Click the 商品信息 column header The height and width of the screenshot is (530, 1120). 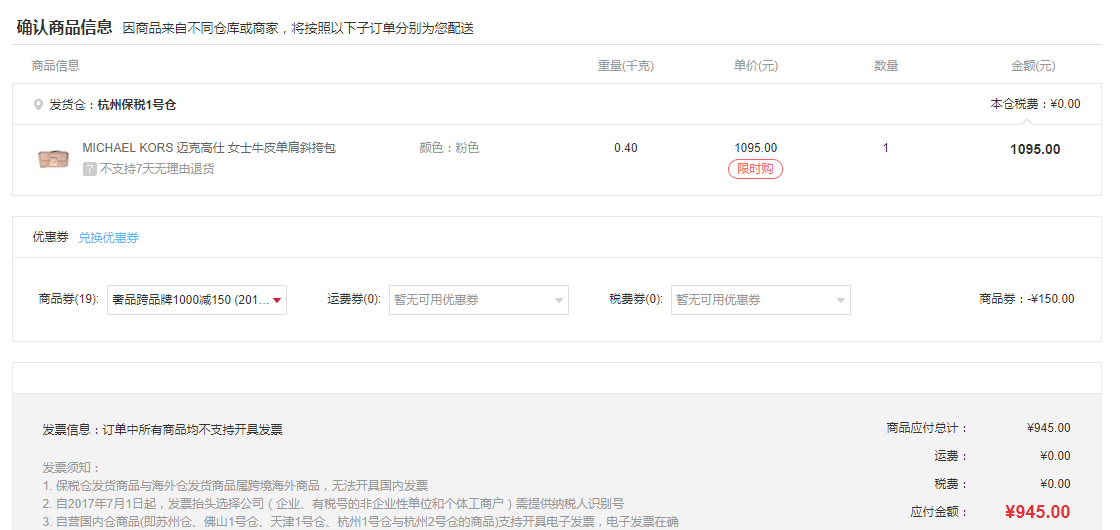(x=55, y=66)
